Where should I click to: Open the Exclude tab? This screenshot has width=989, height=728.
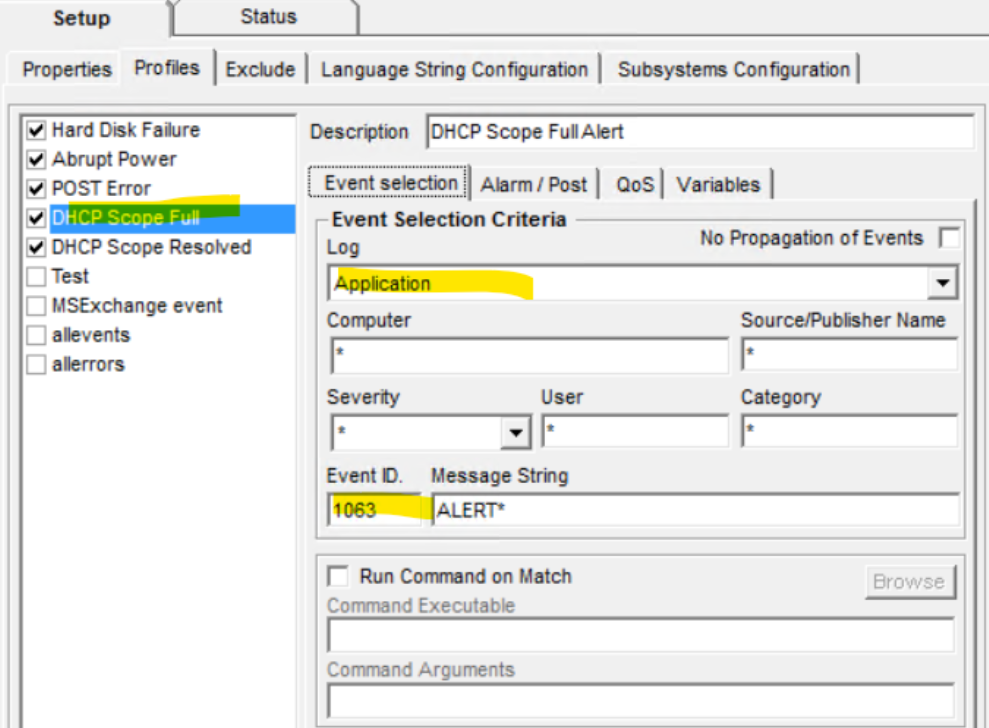point(260,69)
